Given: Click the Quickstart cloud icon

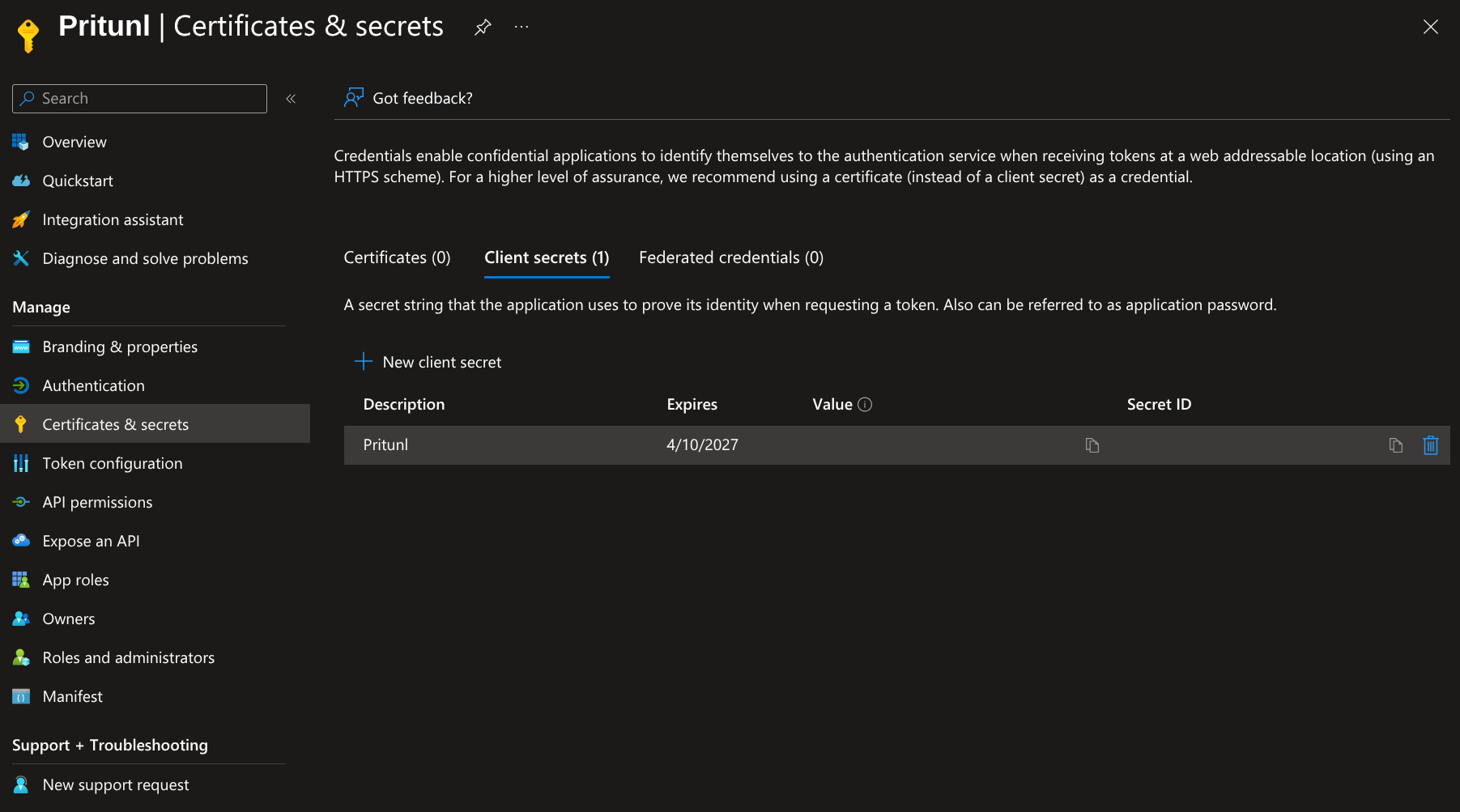Looking at the screenshot, I should [x=21, y=181].
